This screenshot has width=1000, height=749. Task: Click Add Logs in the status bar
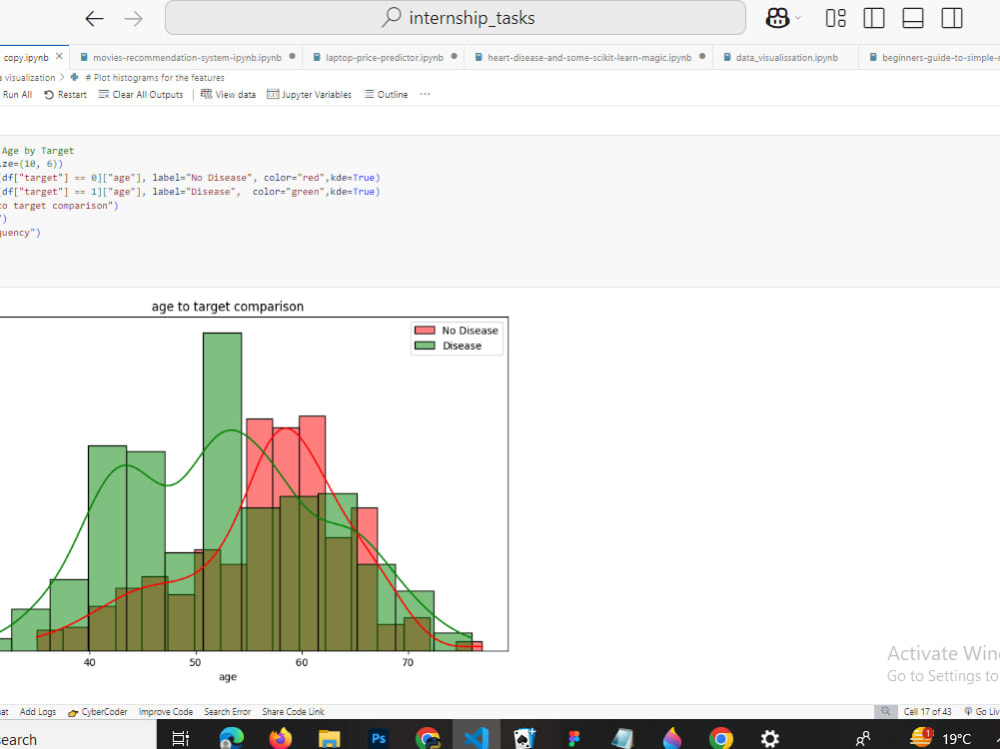pyautogui.click(x=38, y=711)
